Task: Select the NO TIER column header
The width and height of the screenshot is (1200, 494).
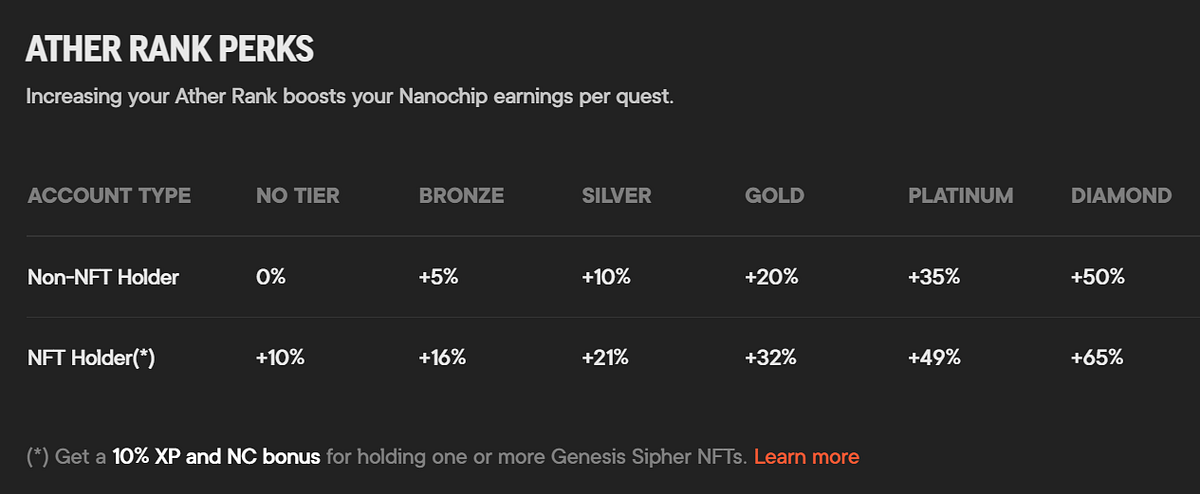Action: (298, 196)
